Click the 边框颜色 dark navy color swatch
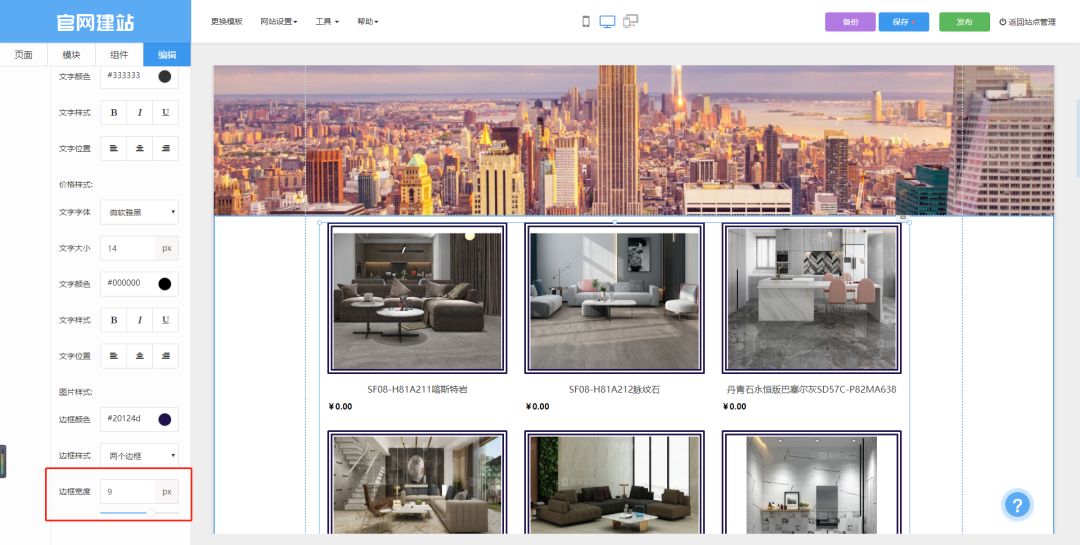1080x545 pixels. point(165,419)
